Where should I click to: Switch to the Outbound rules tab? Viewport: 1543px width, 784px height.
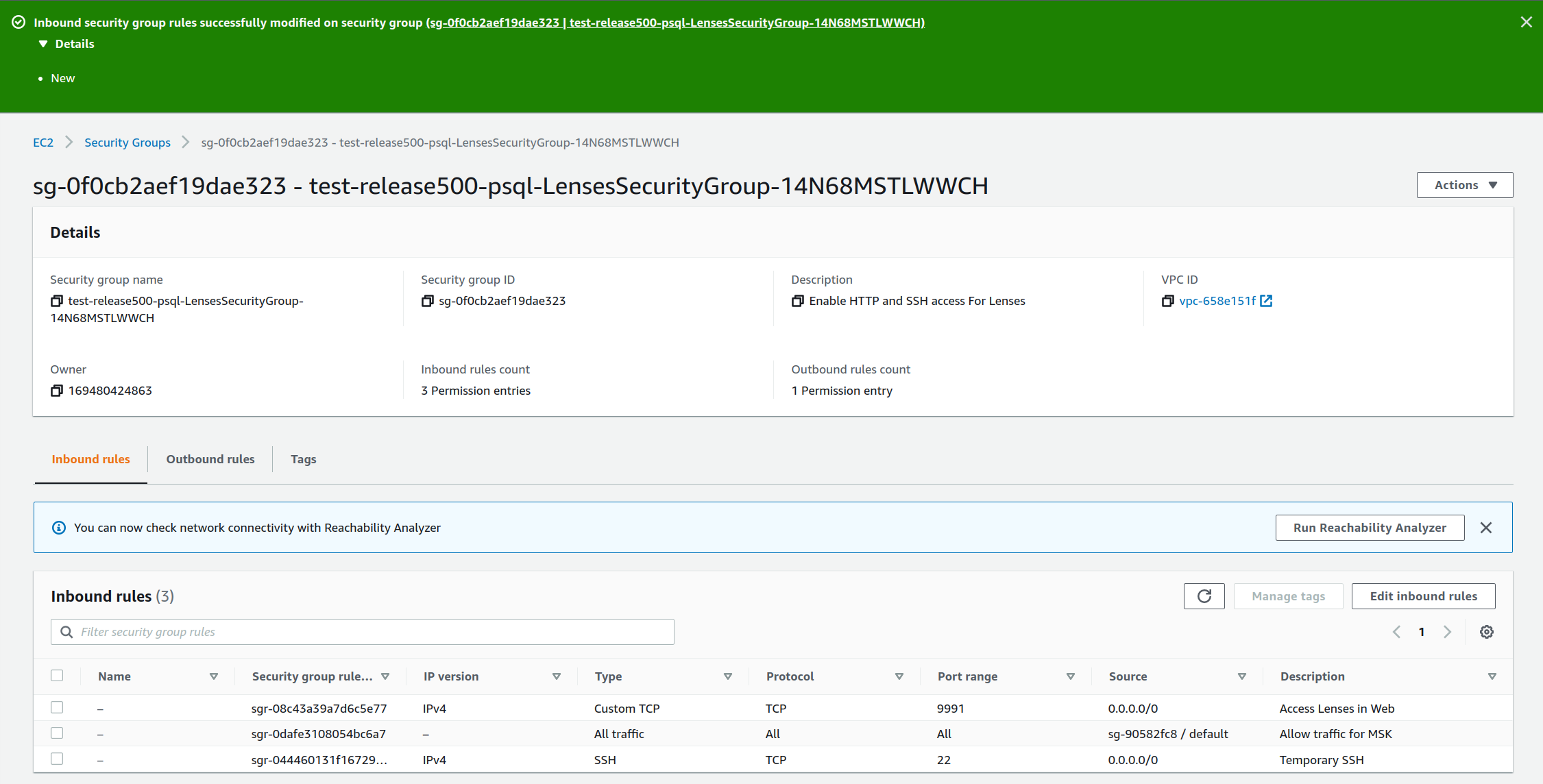point(210,458)
